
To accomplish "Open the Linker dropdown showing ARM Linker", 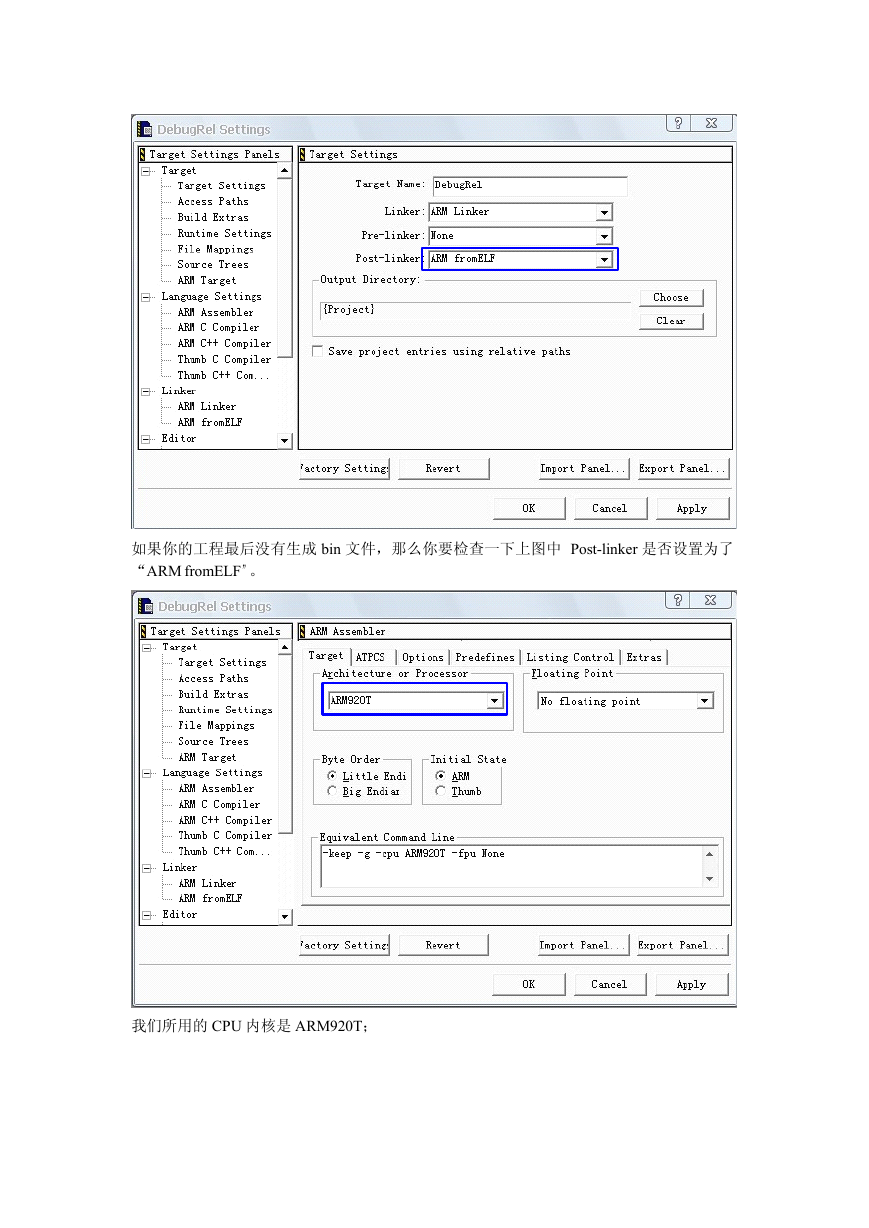I will tap(604, 212).
